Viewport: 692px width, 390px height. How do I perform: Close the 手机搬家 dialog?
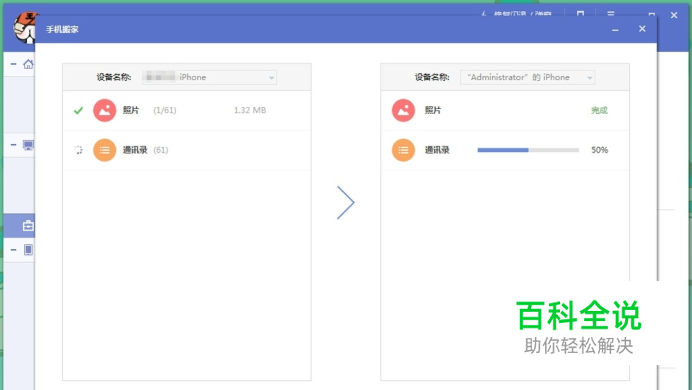coord(642,29)
